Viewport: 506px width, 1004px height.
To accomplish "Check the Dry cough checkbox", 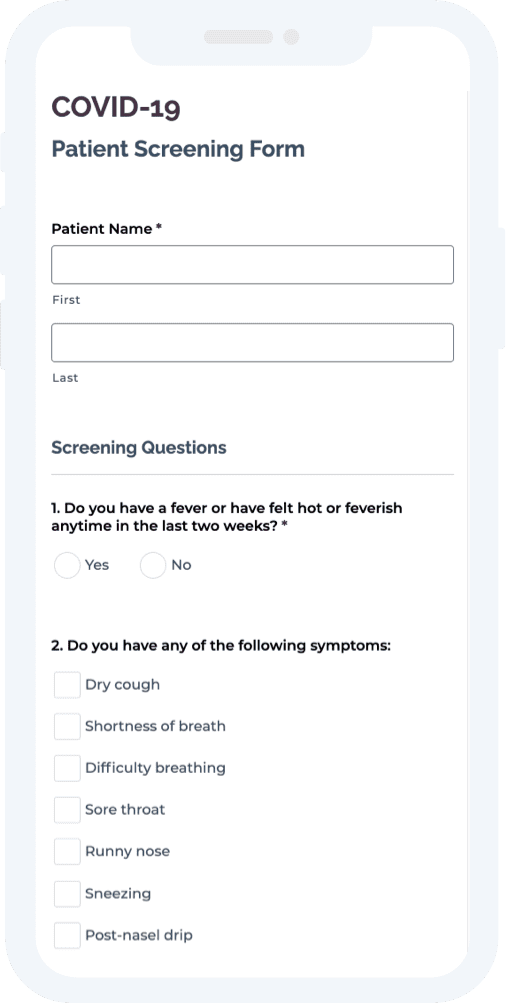I will click(x=67, y=684).
